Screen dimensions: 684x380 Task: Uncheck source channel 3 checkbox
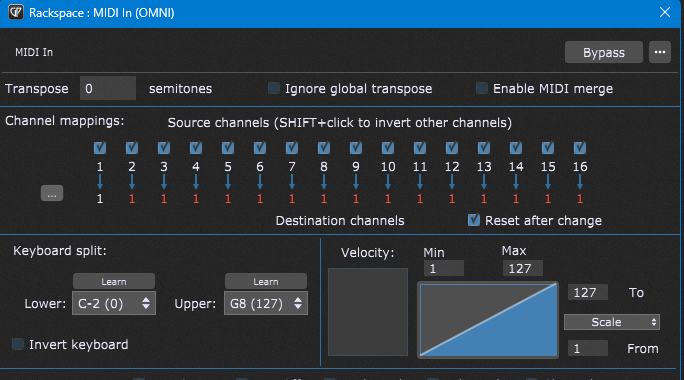tap(164, 147)
